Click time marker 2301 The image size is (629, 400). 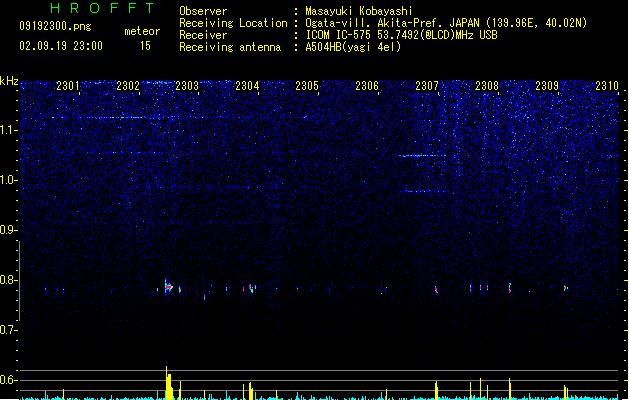[x=67, y=85]
